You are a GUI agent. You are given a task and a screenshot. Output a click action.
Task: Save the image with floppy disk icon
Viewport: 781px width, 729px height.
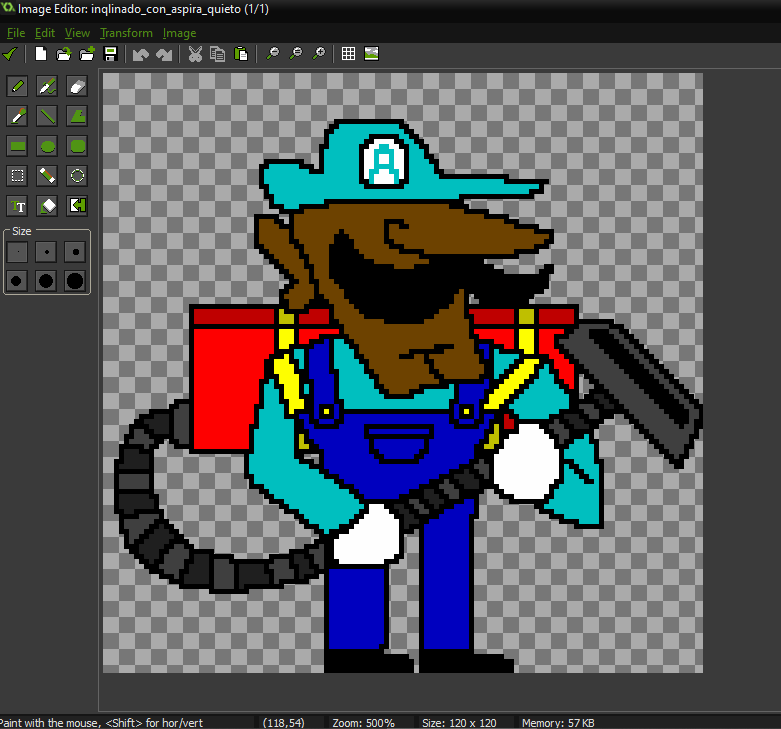tap(110, 54)
